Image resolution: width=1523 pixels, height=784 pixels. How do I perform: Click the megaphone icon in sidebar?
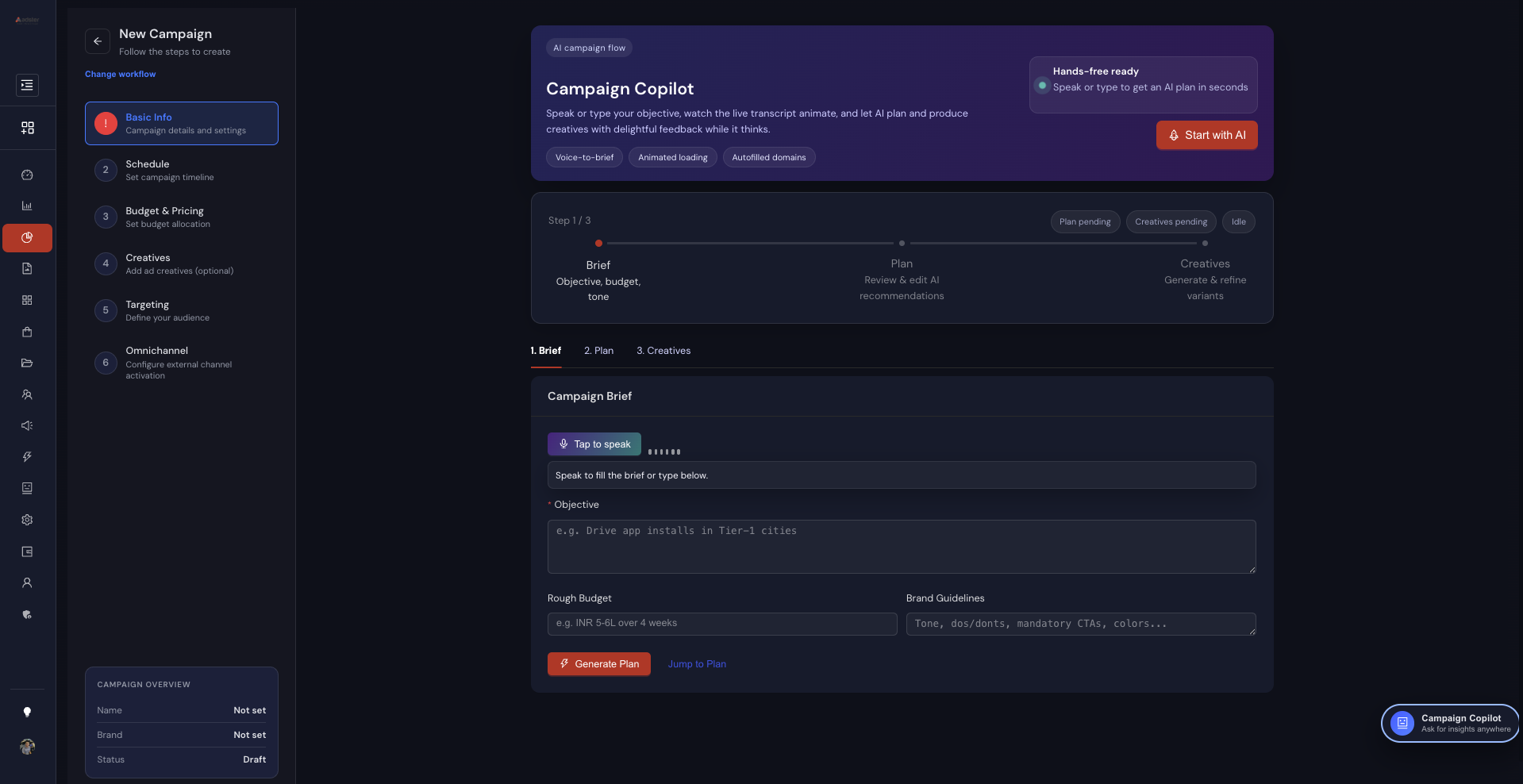coord(27,425)
